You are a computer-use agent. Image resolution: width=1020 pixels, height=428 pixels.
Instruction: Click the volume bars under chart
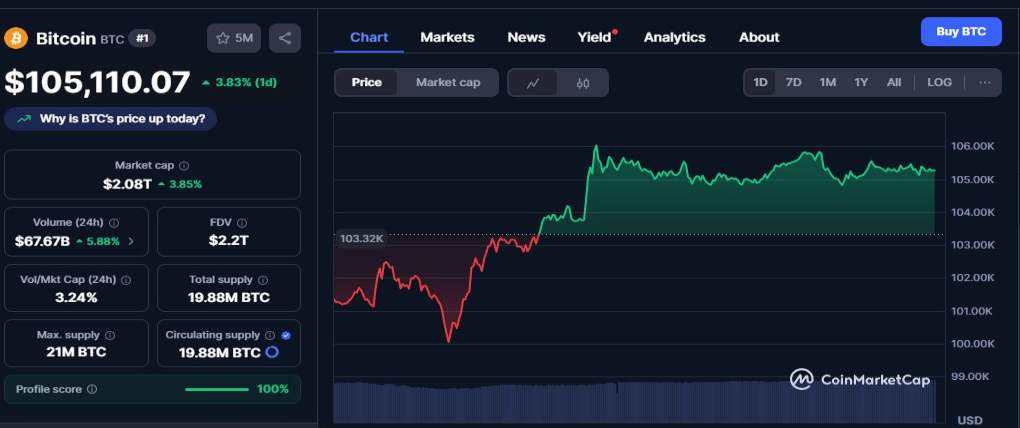coord(634,403)
